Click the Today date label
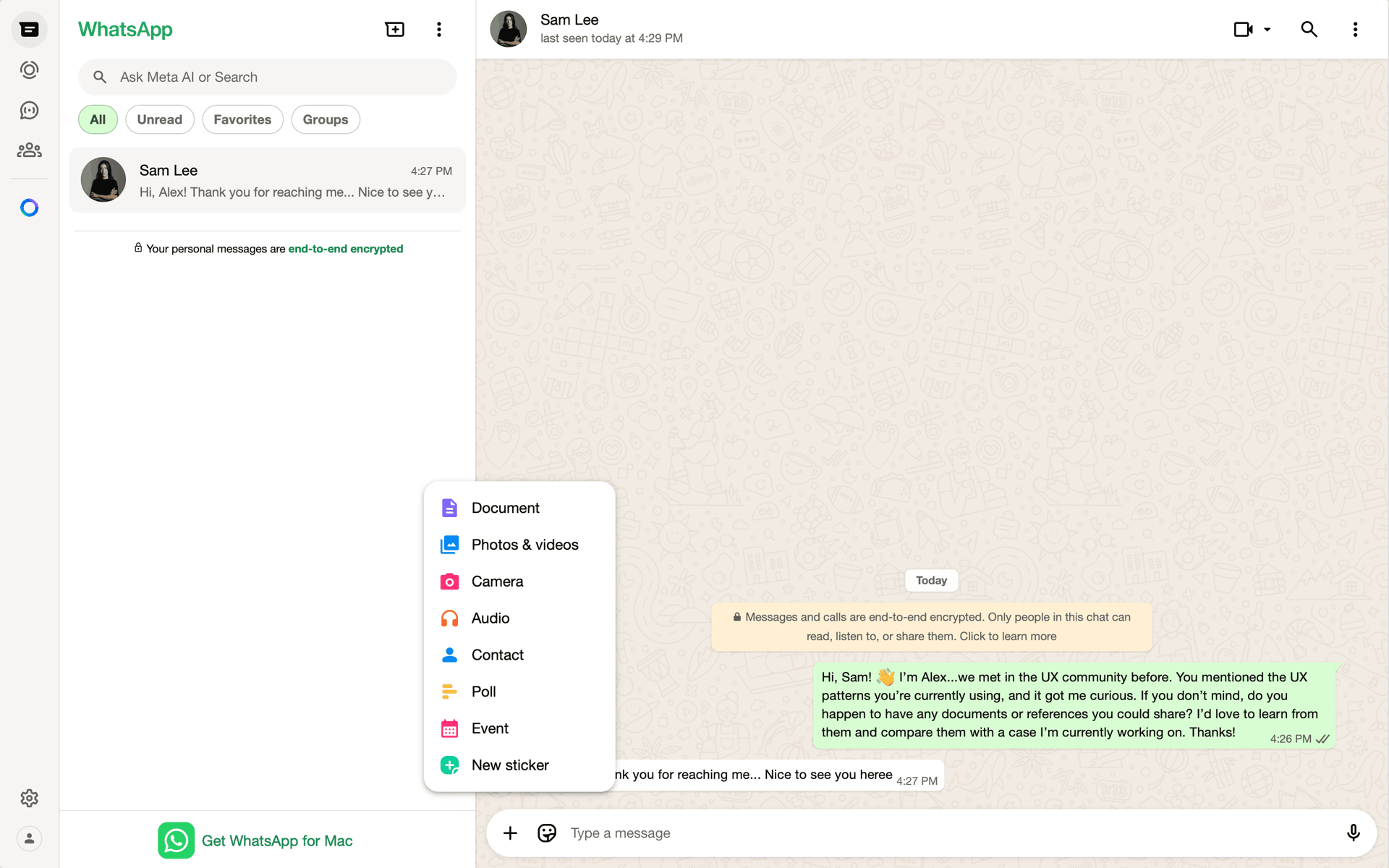This screenshot has height=868, width=1389. tap(931, 580)
